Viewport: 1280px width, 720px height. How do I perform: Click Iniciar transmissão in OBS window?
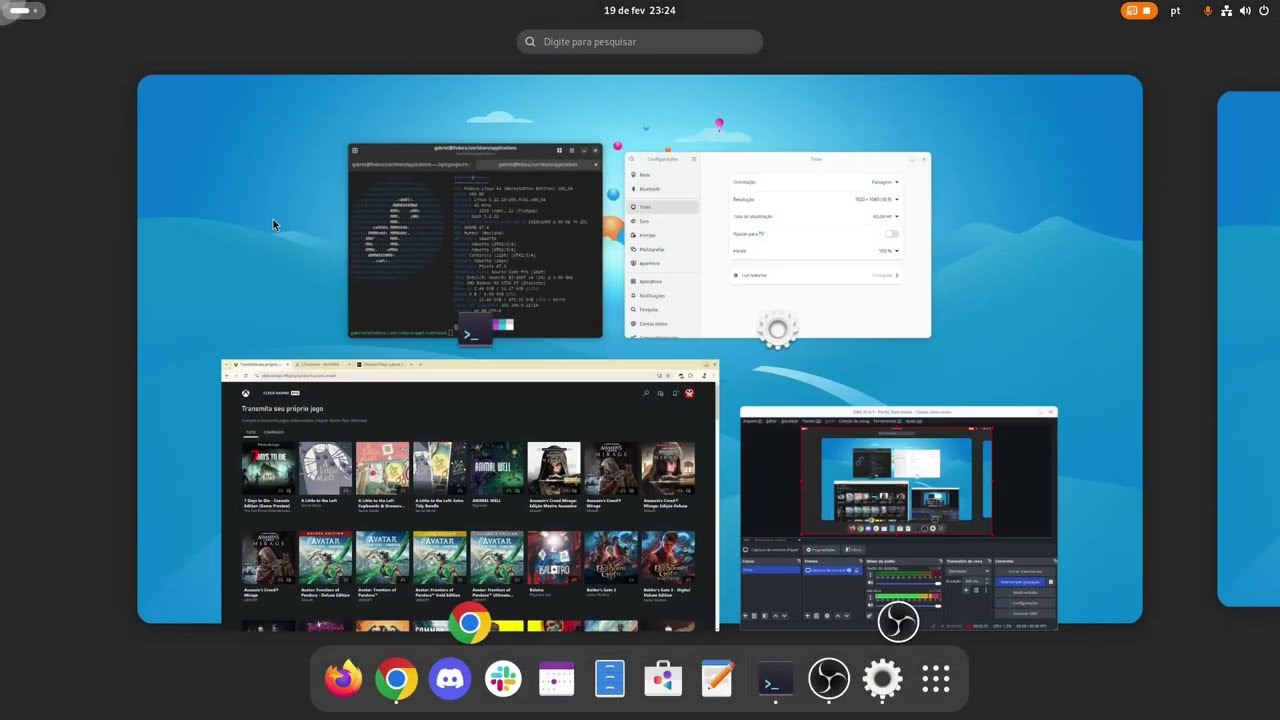(x=1025, y=571)
